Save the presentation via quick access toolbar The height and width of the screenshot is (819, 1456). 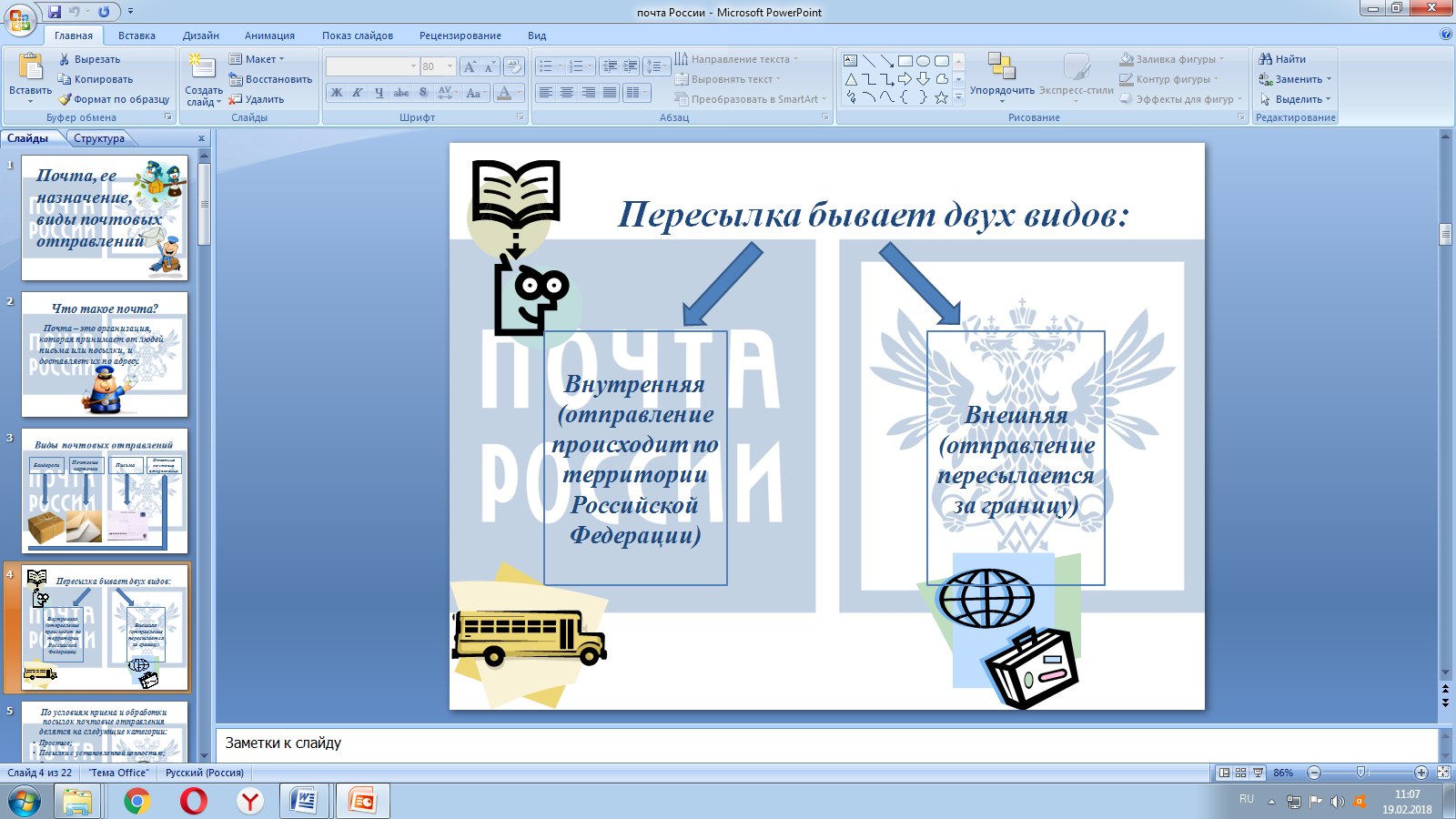pos(55,12)
